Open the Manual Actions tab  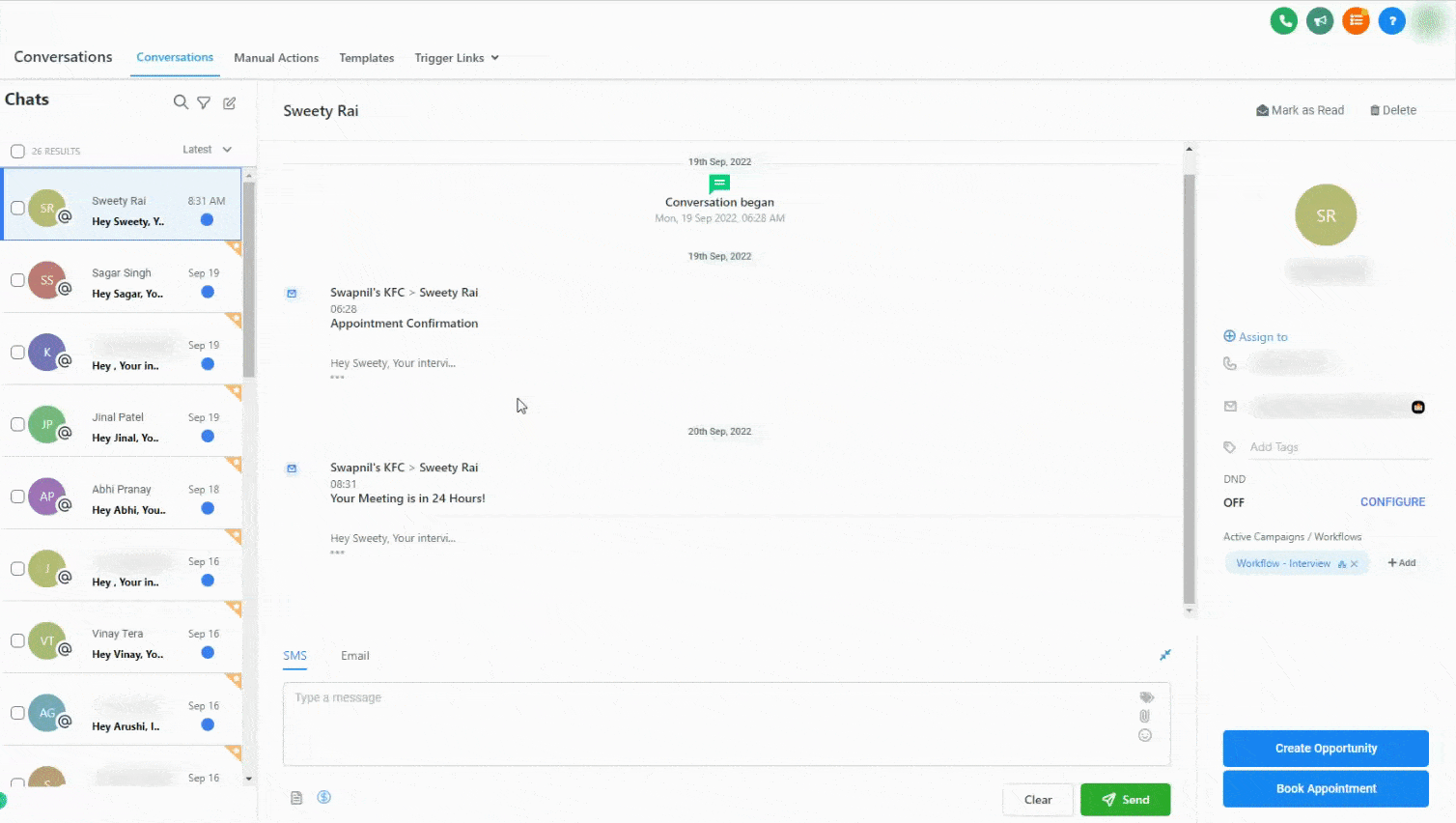click(276, 58)
